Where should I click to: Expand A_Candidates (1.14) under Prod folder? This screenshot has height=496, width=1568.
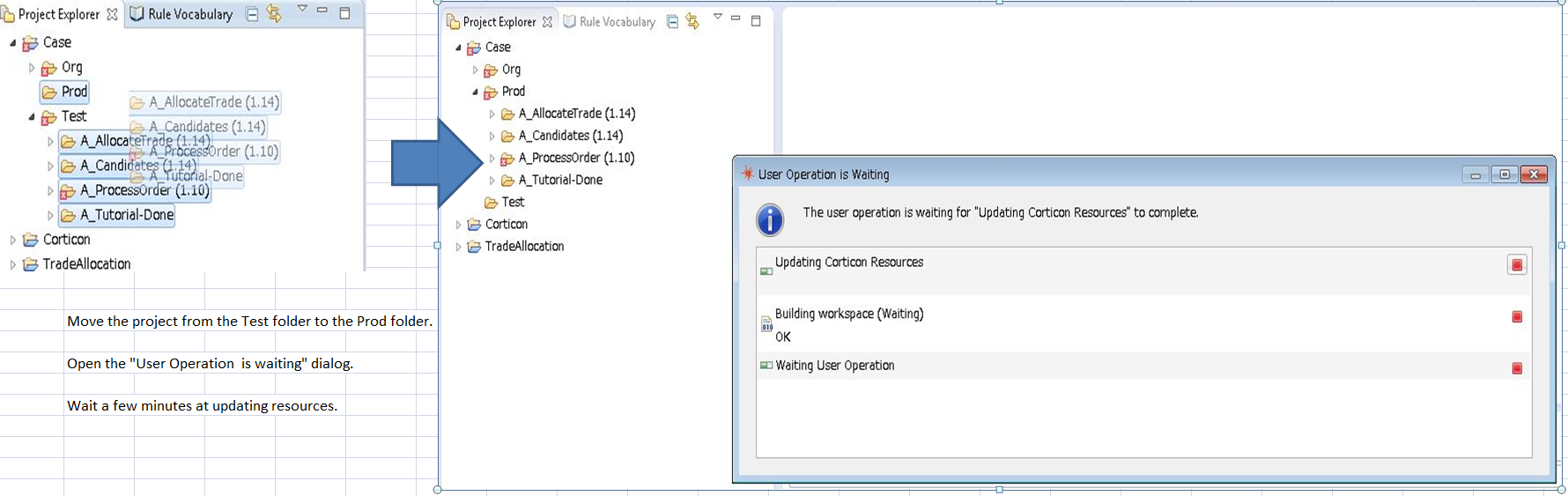(492, 136)
